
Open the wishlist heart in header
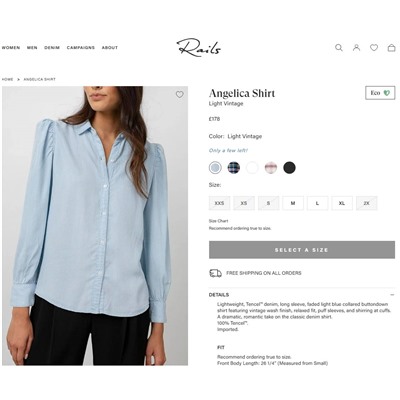coord(374,48)
